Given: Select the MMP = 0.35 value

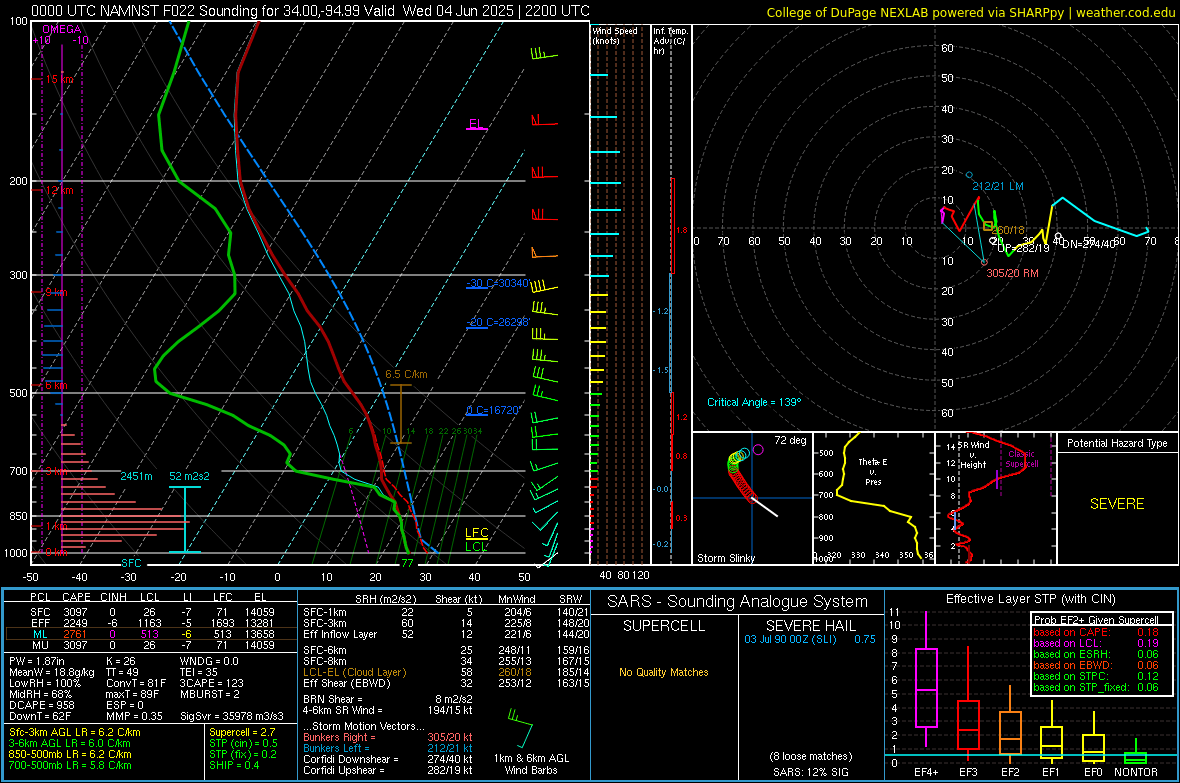Looking at the screenshot, I should point(135,716).
